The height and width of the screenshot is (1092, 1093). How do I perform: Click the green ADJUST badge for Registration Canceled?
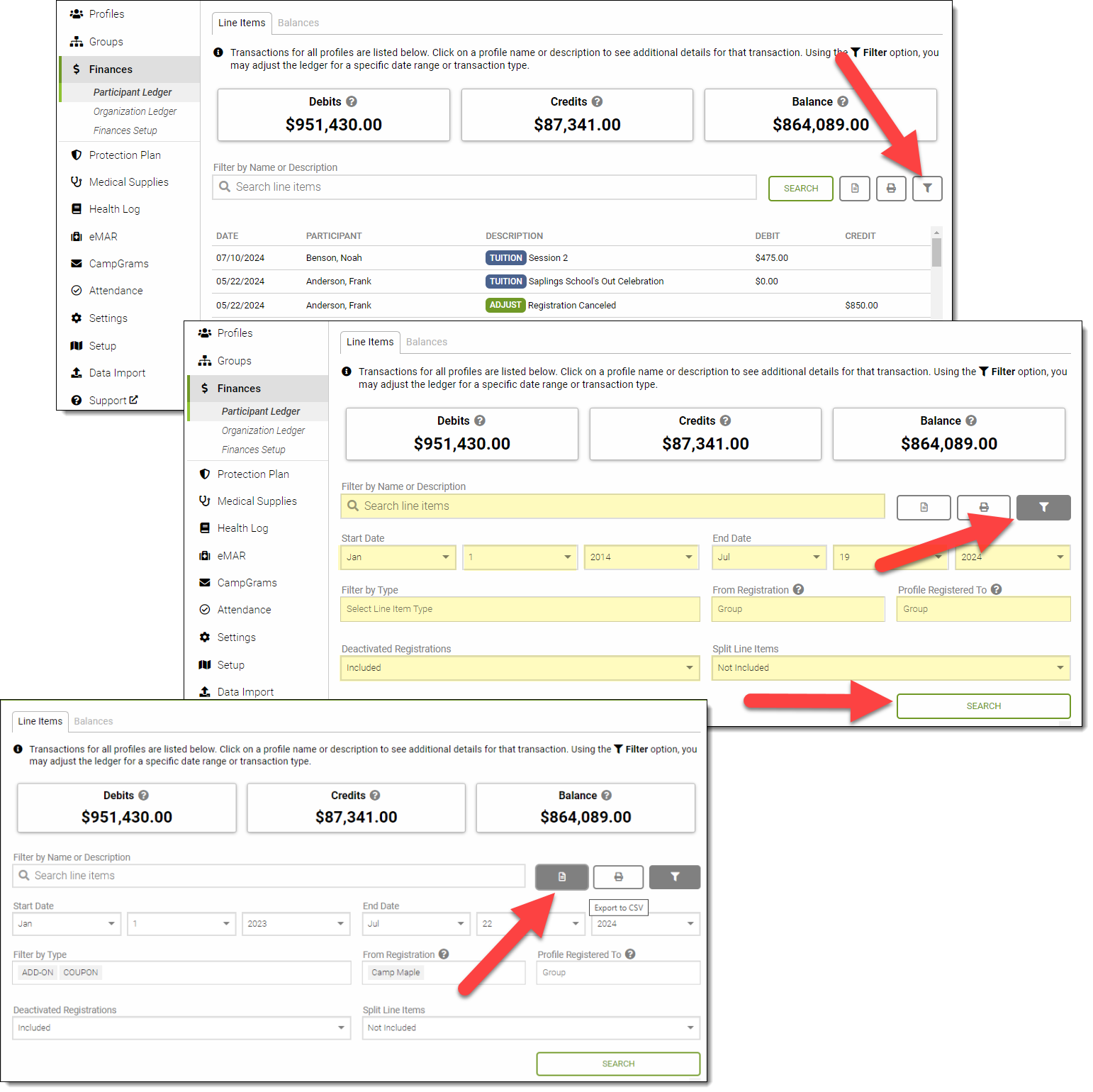click(505, 305)
